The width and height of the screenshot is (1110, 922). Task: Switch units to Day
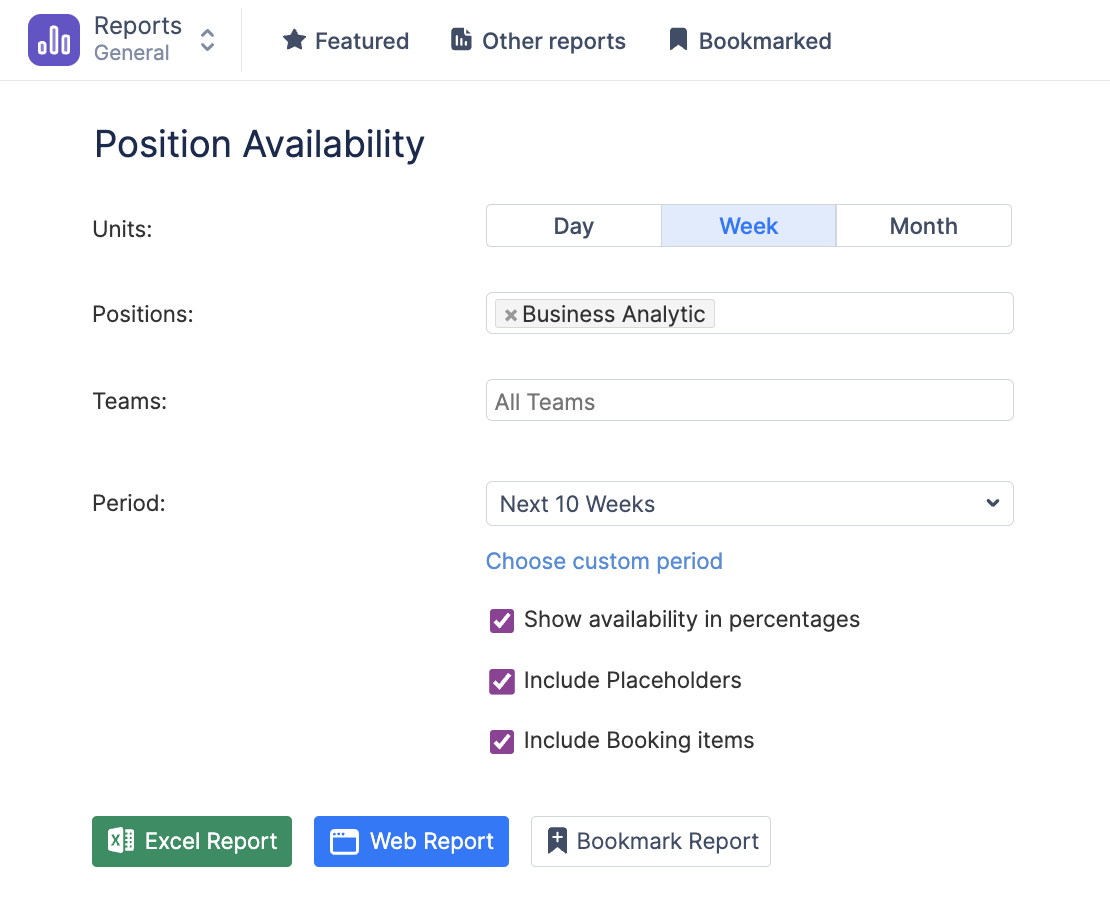(573, 226)
